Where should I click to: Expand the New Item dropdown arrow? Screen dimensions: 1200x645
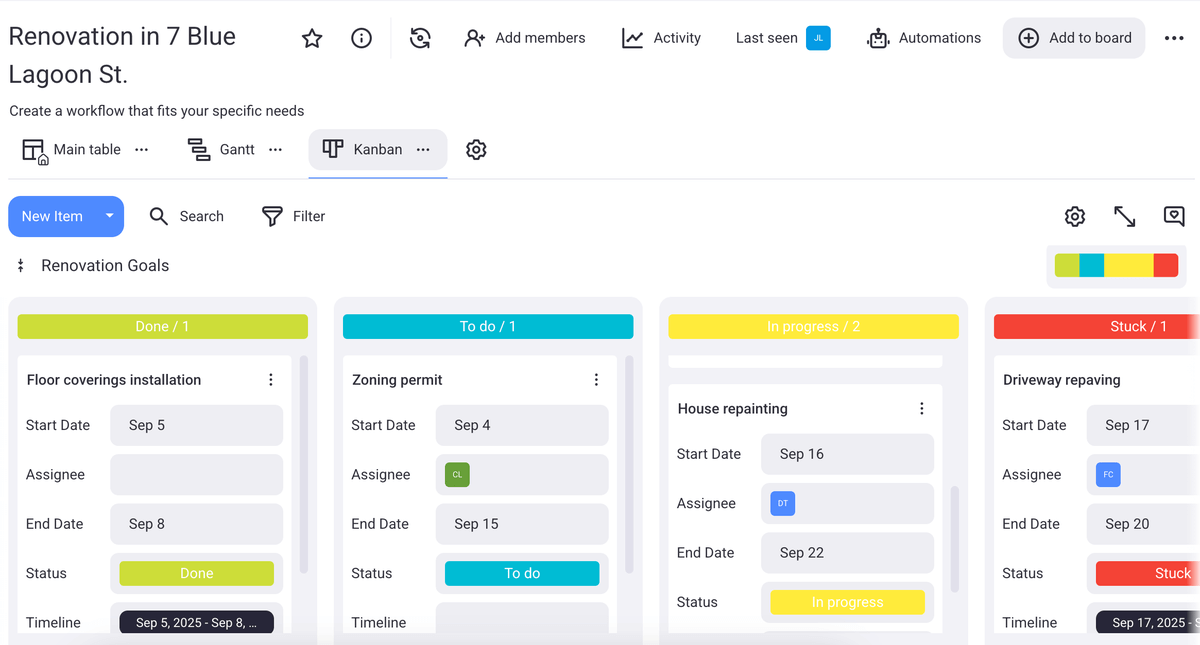(x=110, y=216)
